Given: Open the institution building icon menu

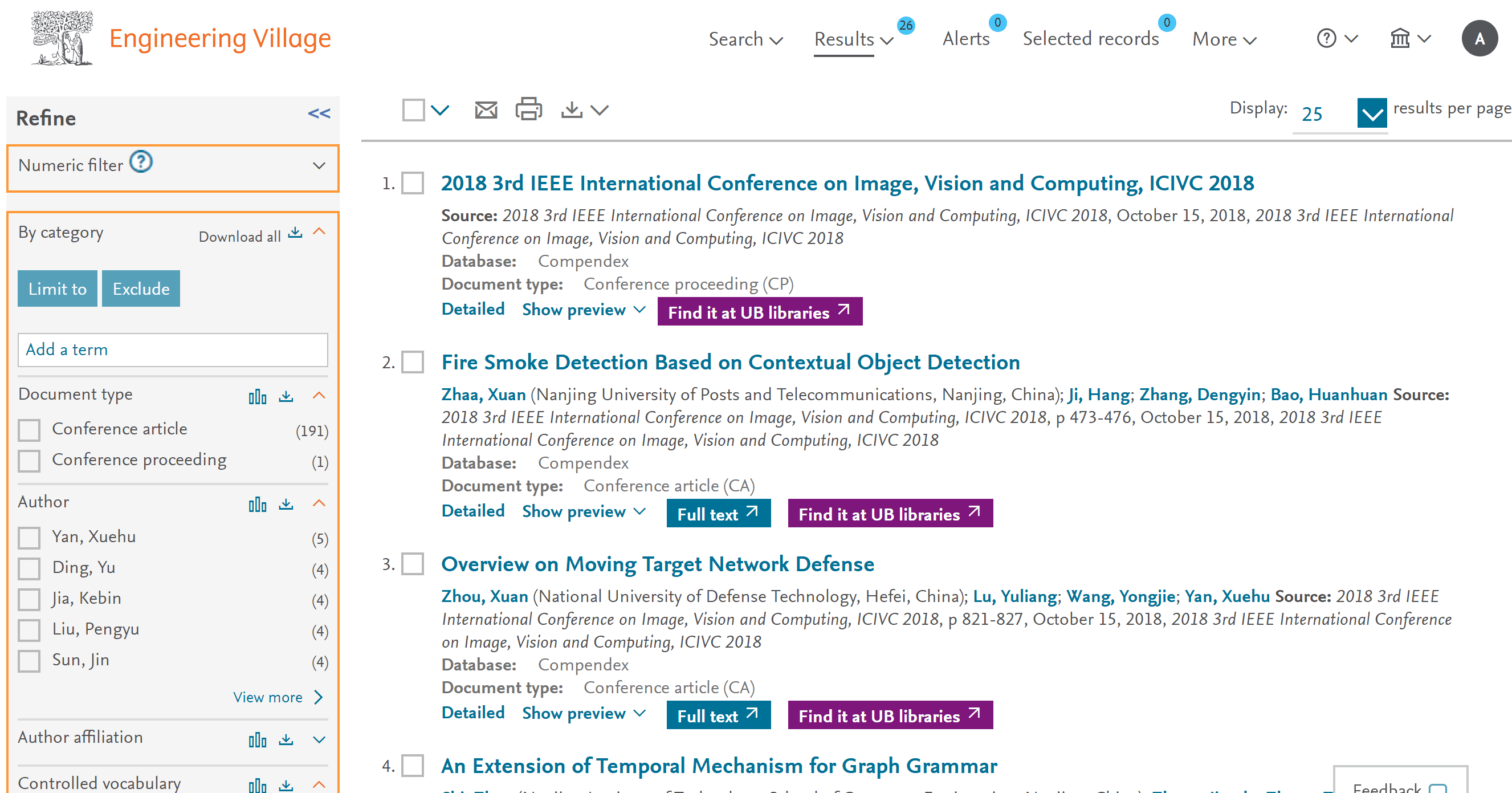Looking at the screenshot, I should pos(1399,39).
